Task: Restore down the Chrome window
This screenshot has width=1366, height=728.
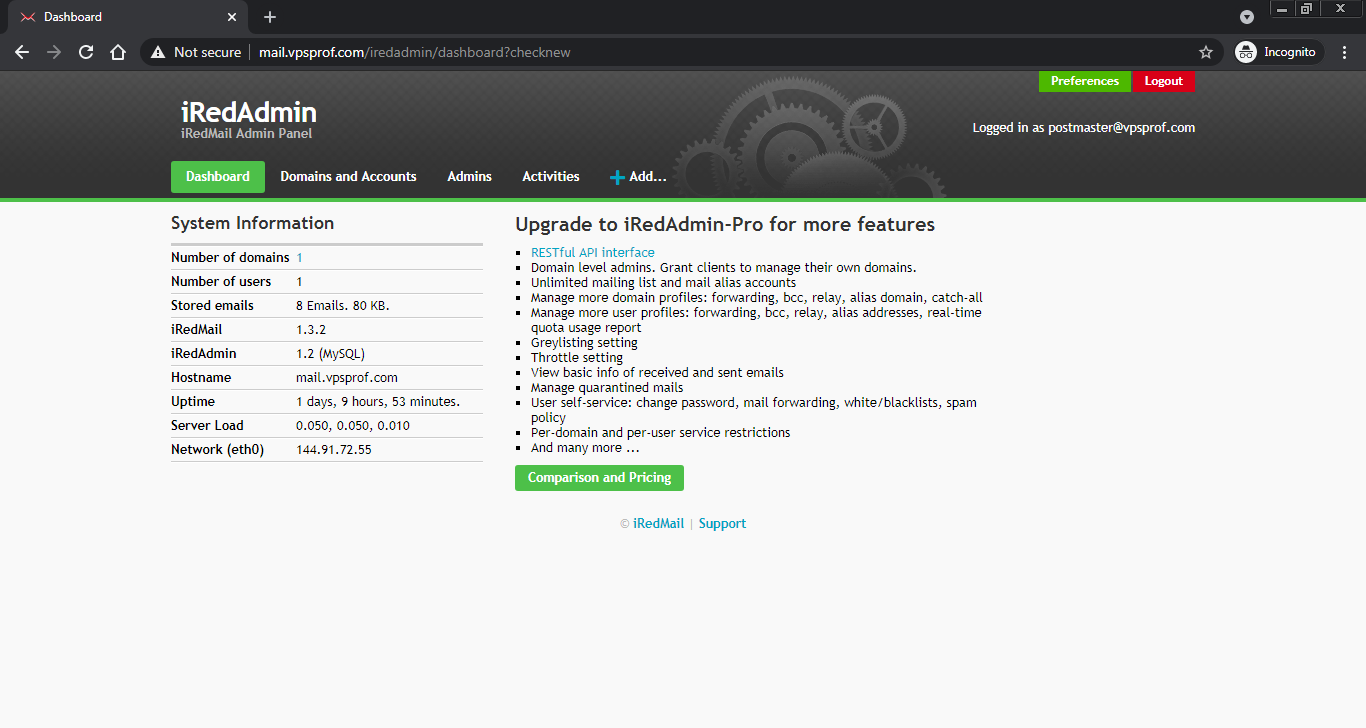Action: click(1306, 8)
